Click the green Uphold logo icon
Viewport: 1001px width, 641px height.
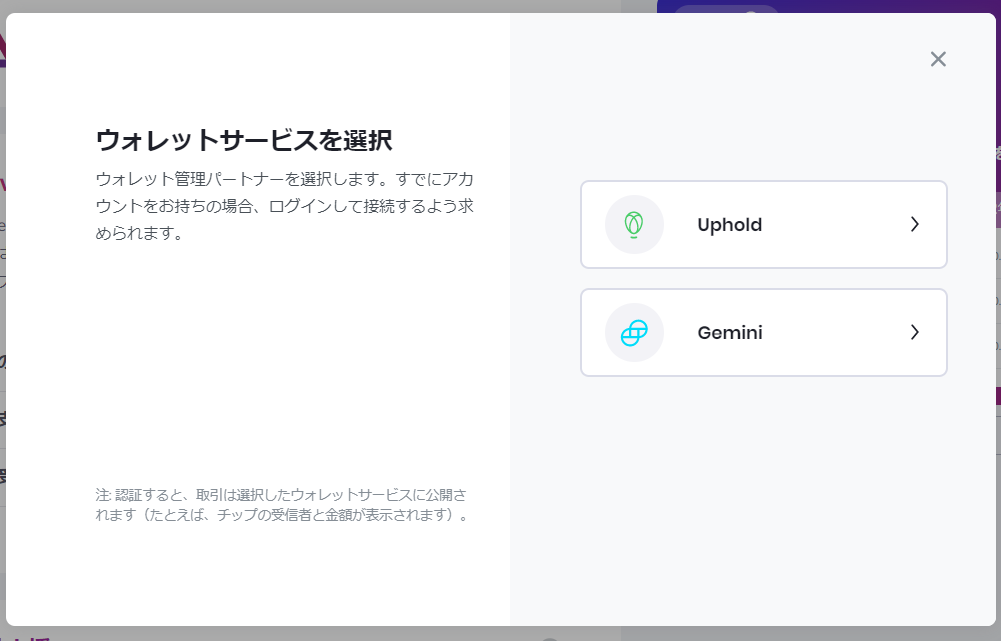(x=634, y=225)
